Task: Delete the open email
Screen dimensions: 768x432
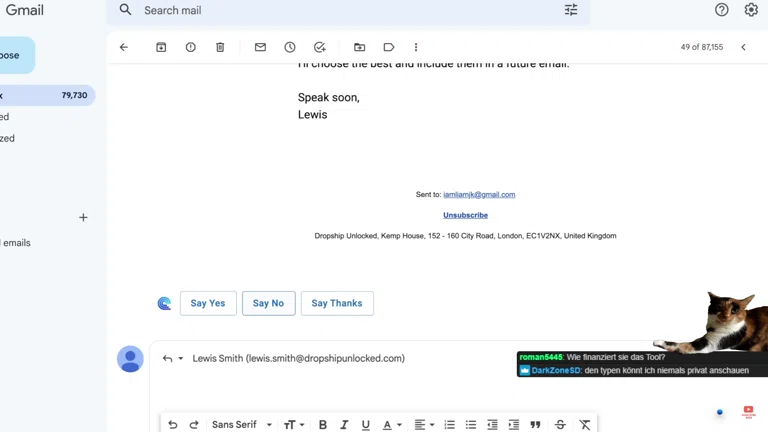Action: pyautogui.click(x=220, y=47)
